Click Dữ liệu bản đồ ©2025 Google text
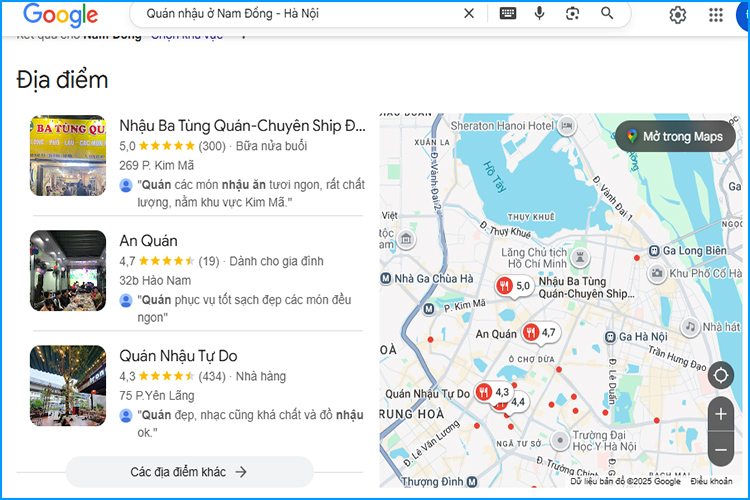 tap(625, 481)
